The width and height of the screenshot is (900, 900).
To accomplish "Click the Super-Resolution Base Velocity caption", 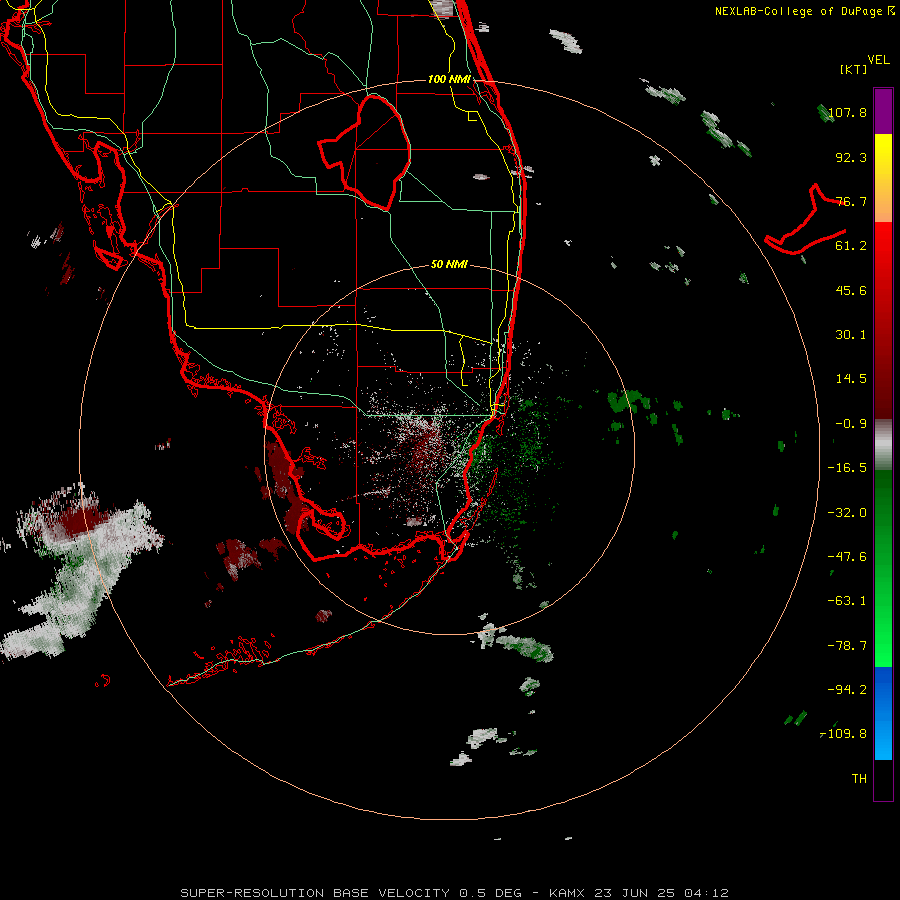I will coord(454,893).
